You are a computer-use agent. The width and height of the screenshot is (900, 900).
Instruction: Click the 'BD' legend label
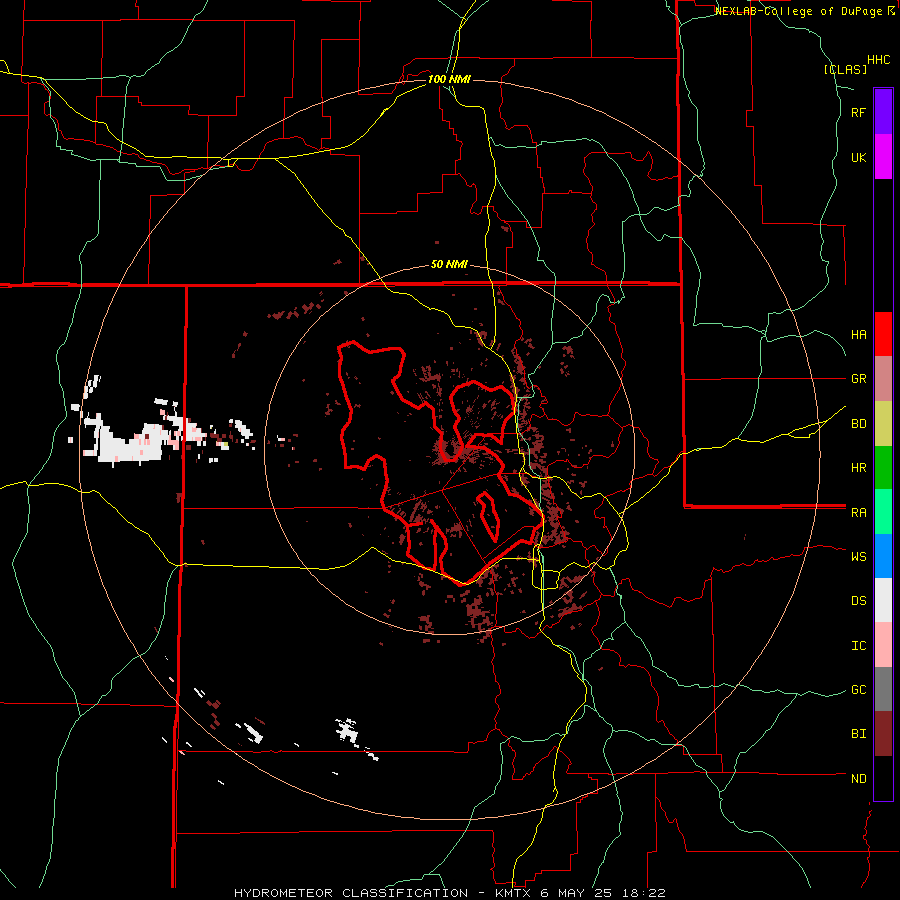(x=859, y=424)
